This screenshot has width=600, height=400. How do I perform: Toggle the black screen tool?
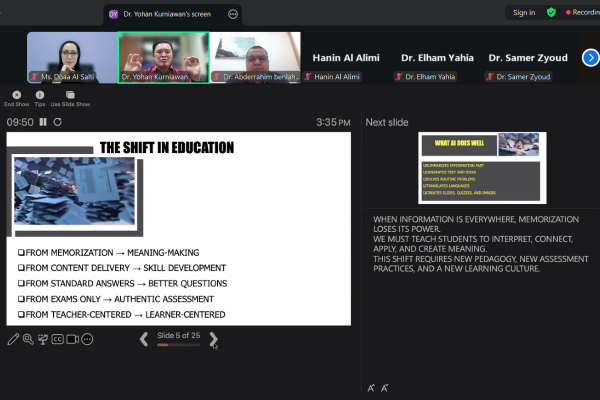click(x=42, y=339)
